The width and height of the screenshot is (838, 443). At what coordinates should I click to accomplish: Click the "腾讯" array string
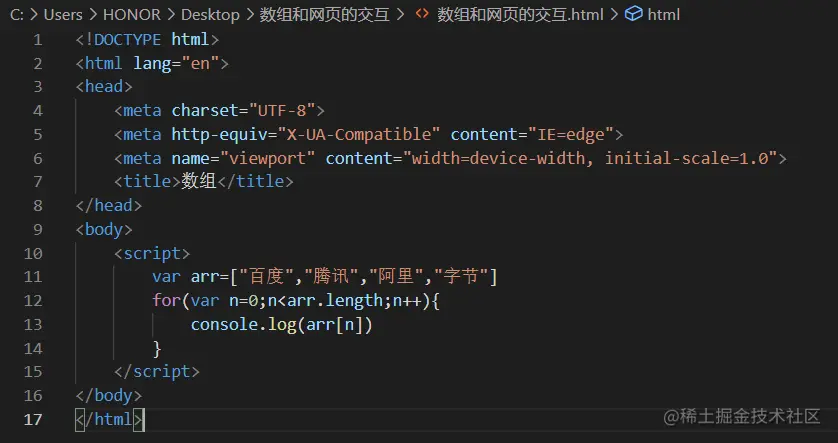pyautogui.click(x=331, y=276)
